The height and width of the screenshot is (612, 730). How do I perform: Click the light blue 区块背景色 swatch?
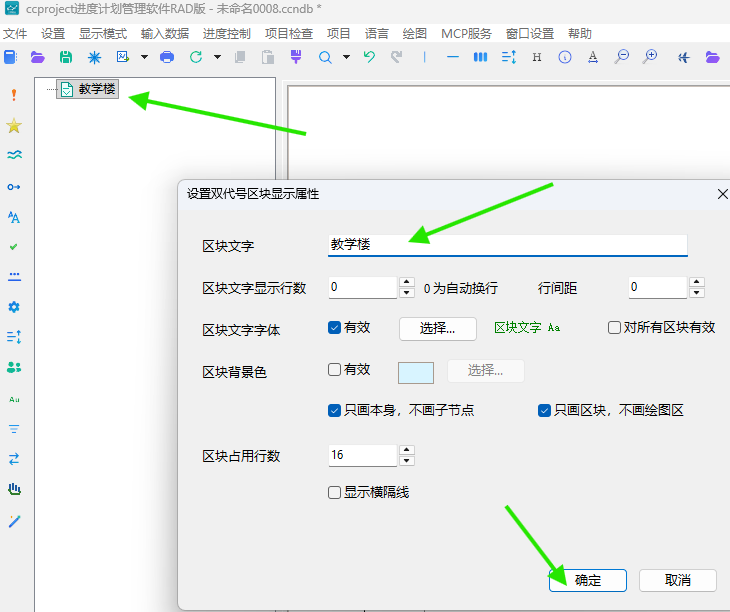pyautogui.click(x=416, y=373)
